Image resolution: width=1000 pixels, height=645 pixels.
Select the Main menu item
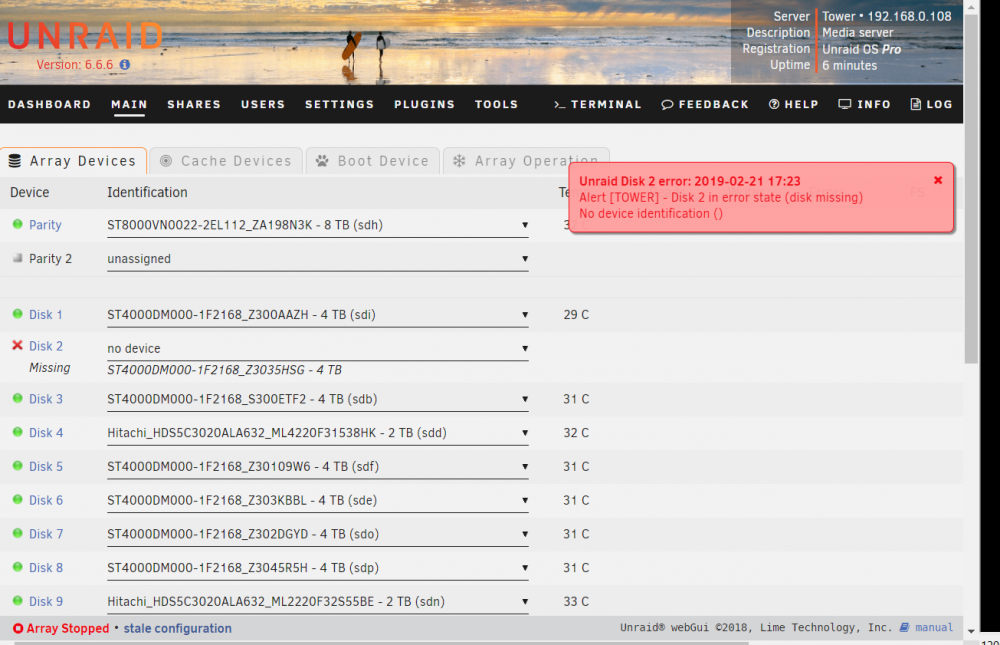coord(129,104)
